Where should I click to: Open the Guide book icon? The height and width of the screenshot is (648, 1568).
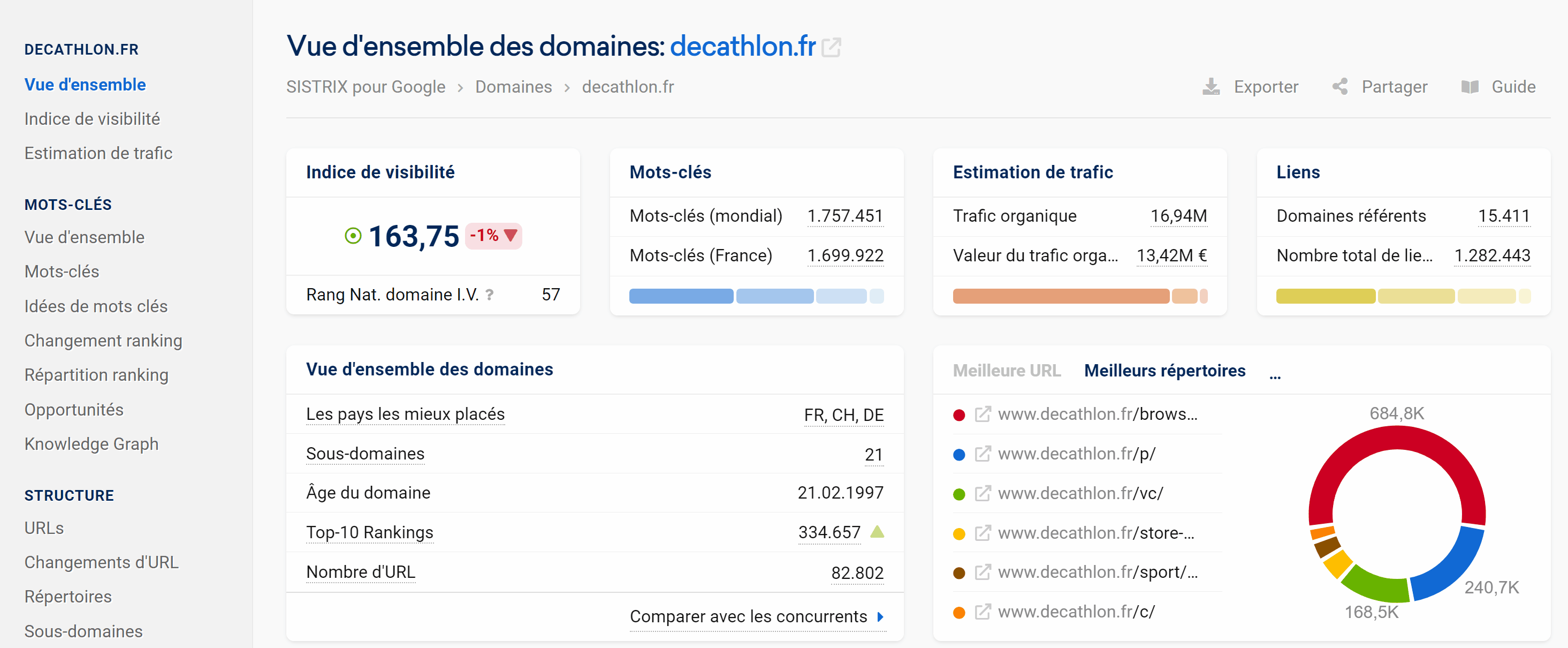1470,87
